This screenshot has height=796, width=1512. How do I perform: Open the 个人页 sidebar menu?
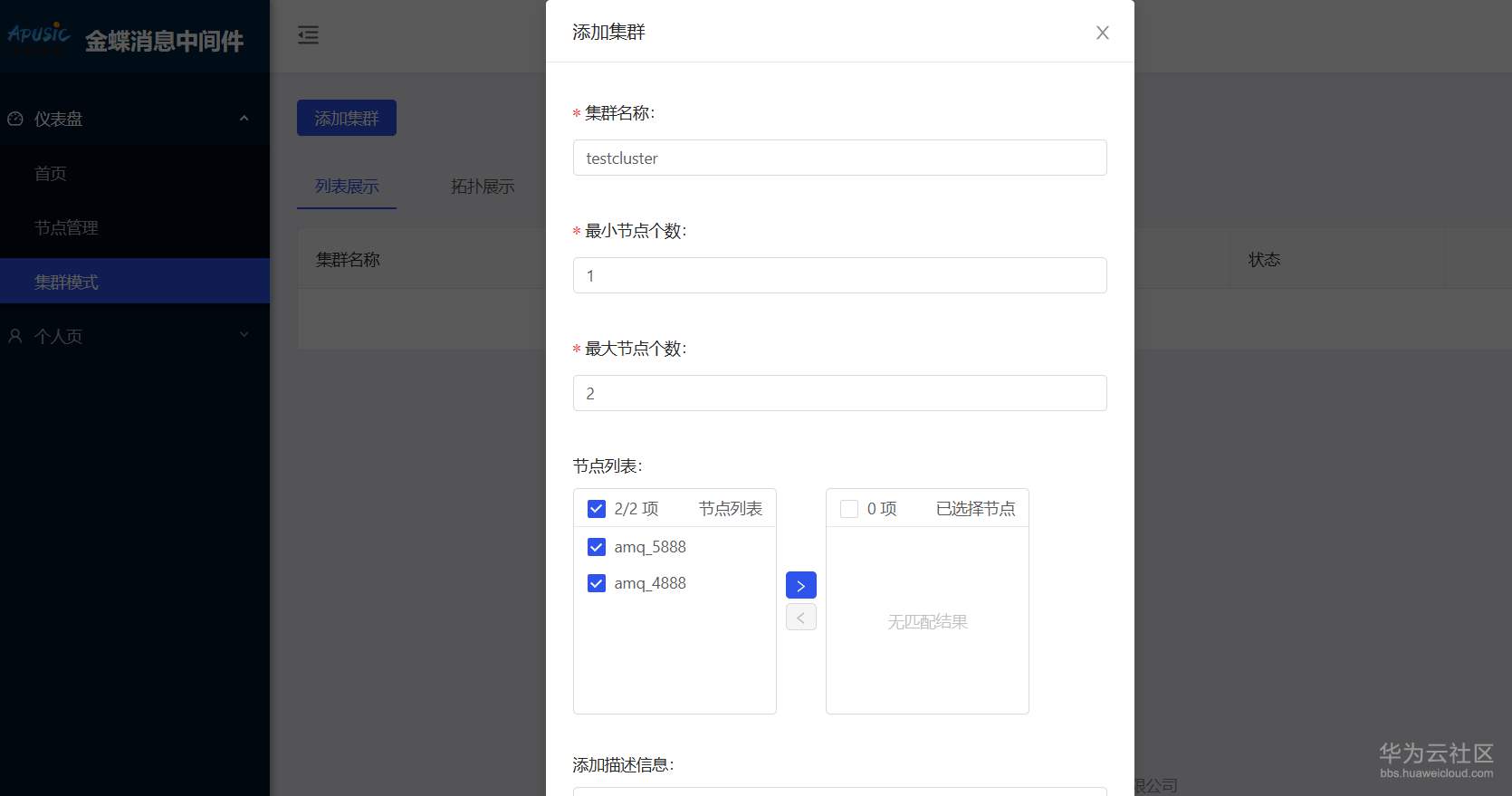(x=135, y=336)
